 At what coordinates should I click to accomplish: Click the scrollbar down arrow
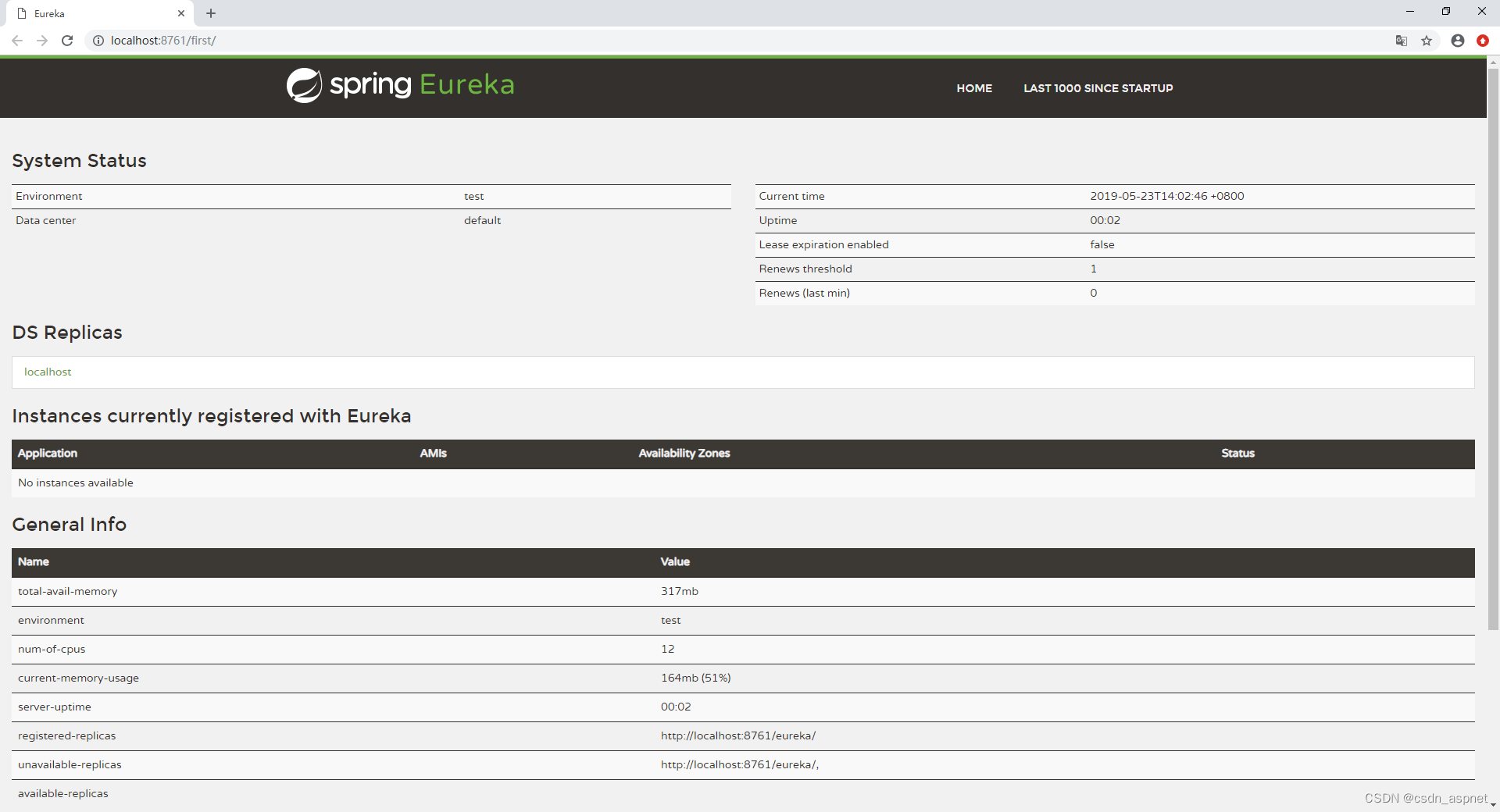(1493, 805)
